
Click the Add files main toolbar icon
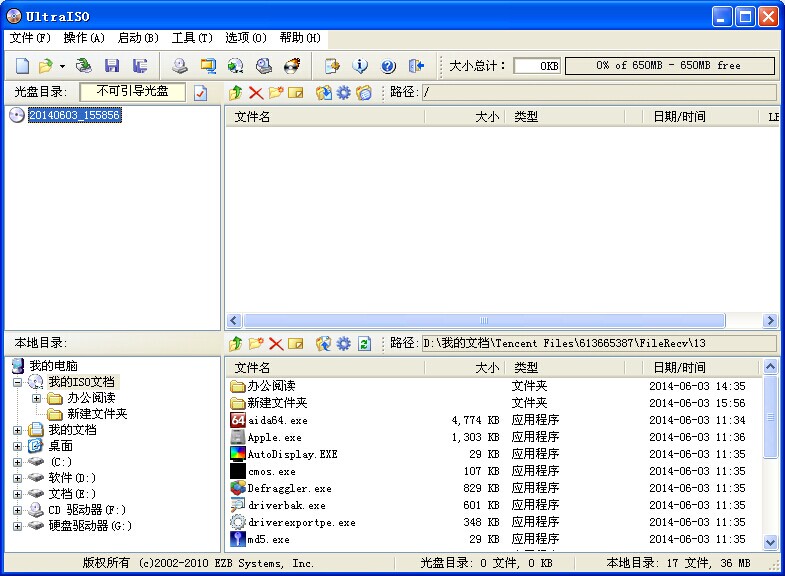click(x=332, y=66)
